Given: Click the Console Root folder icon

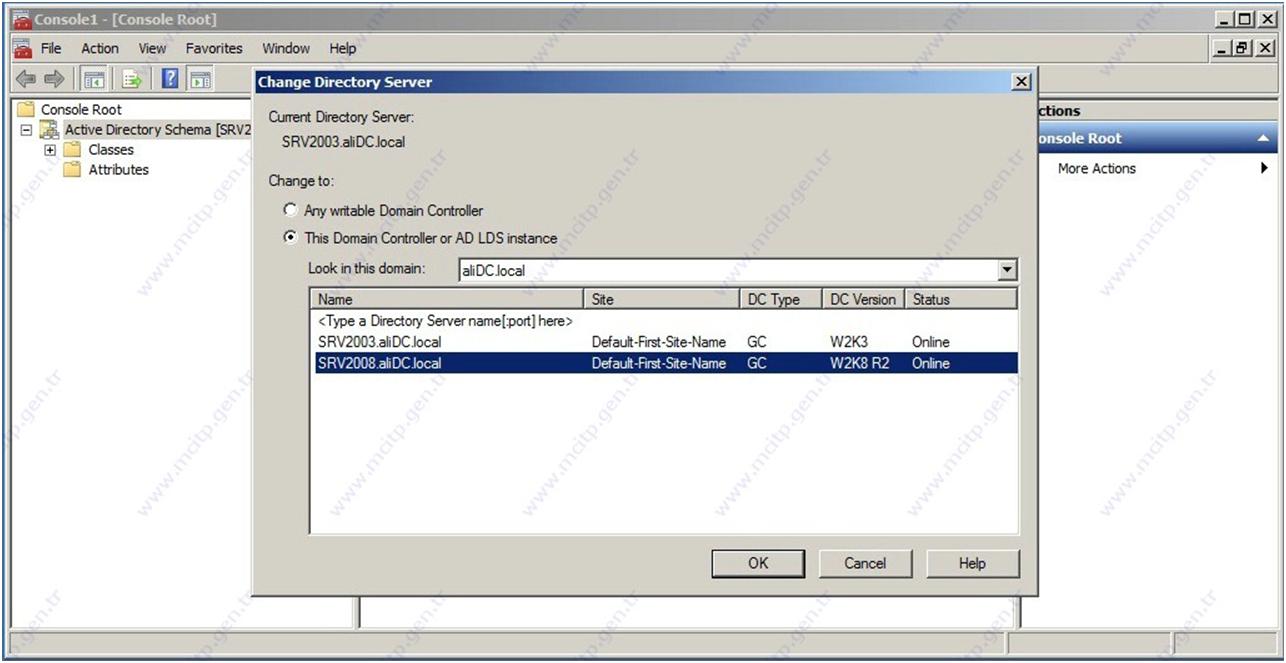Looking at the screenshot, I should [25, 109].
